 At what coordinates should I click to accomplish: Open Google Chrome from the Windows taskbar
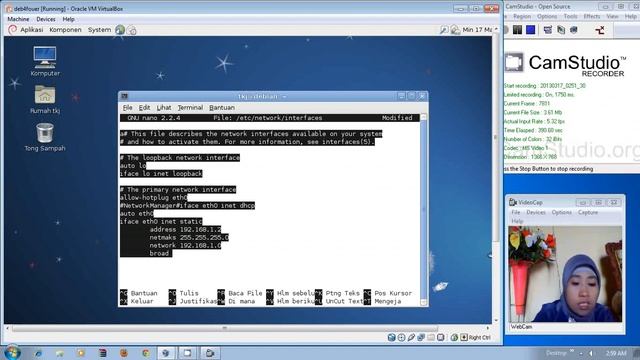[145, 353]
